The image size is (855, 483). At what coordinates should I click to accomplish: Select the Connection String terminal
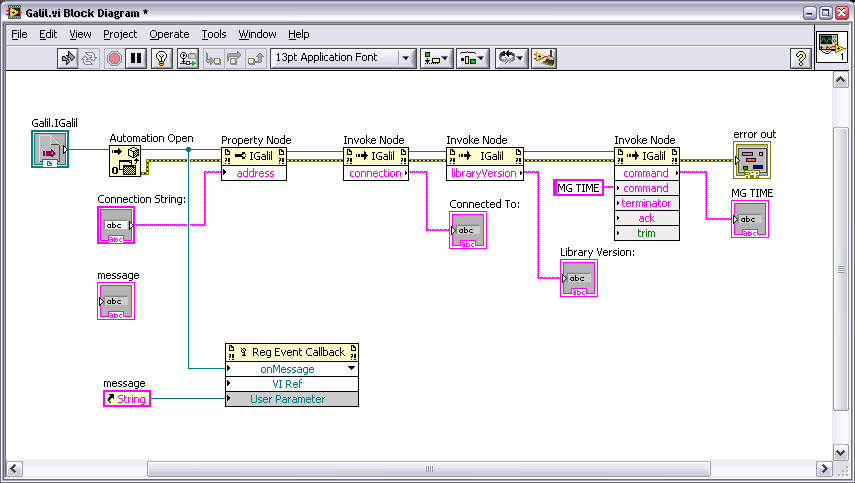pyautogui.click(x=116, y=225)
